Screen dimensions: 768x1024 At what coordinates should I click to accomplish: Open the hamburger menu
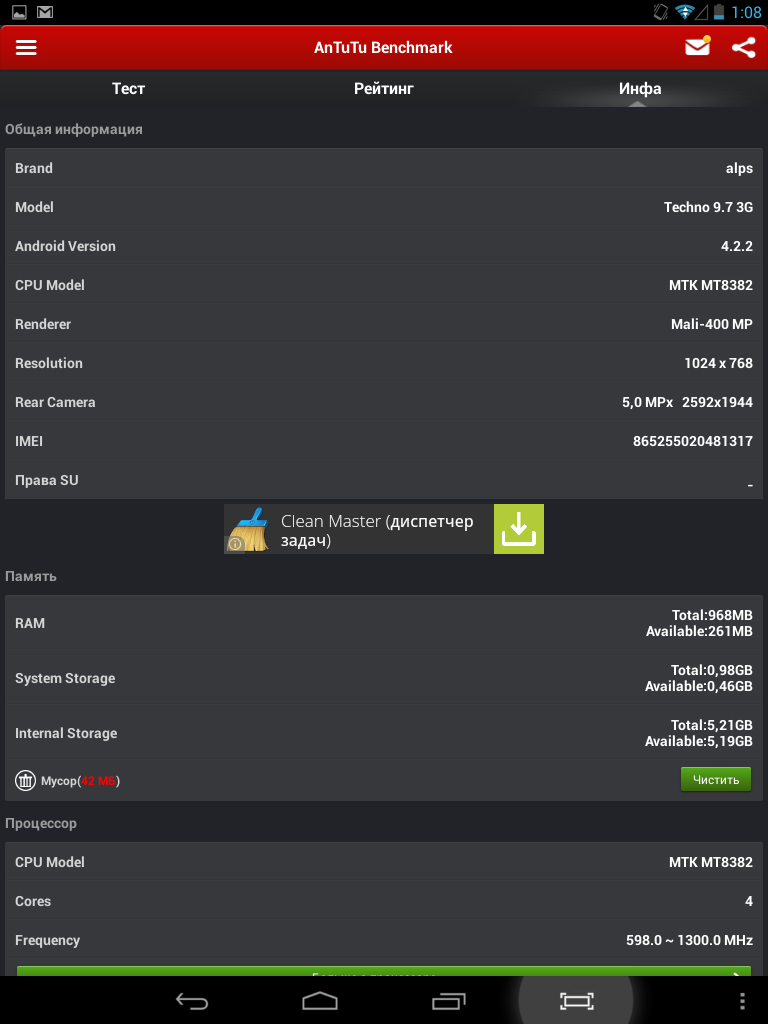tap(26, 48)
